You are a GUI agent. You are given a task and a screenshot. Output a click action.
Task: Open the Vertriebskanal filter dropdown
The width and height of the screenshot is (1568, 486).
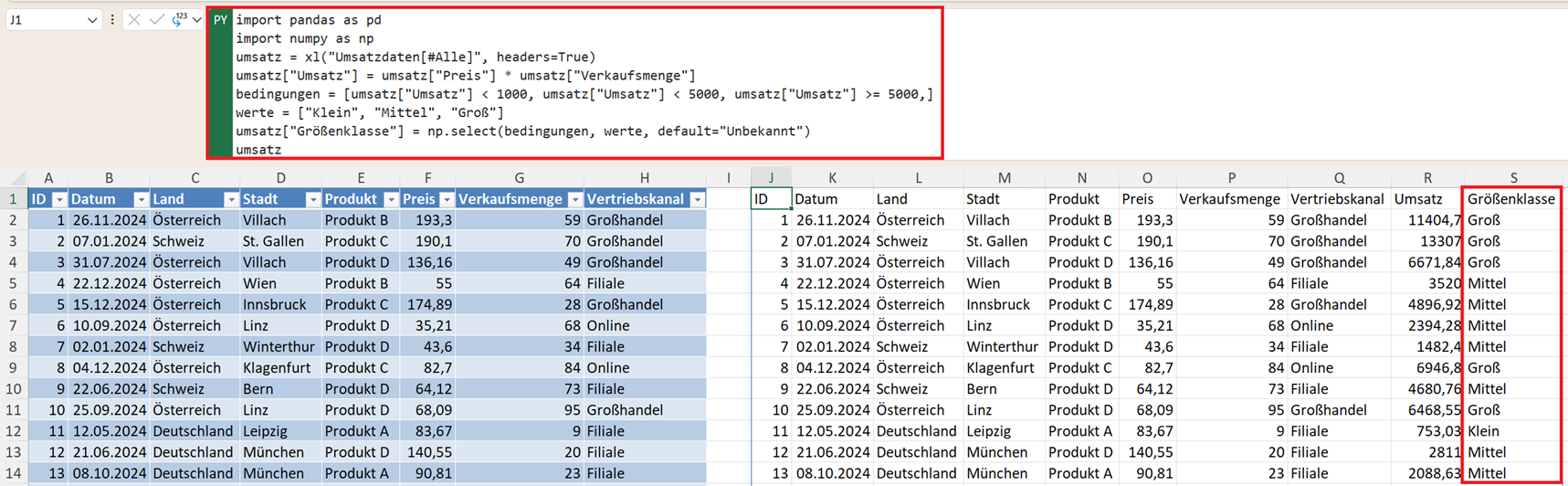coord(697,199)
